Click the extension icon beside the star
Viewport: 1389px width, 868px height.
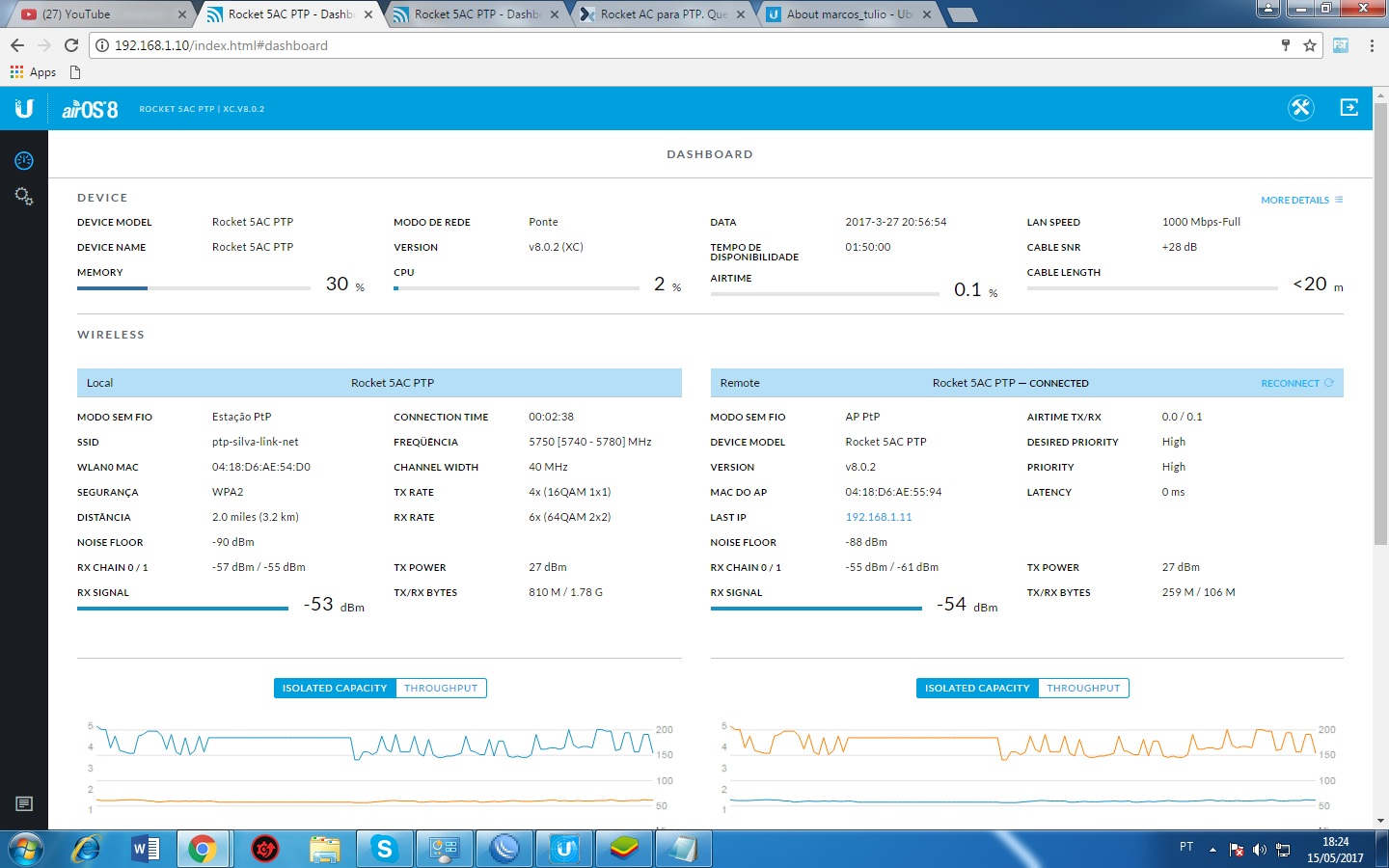[x=1341, y=45]
